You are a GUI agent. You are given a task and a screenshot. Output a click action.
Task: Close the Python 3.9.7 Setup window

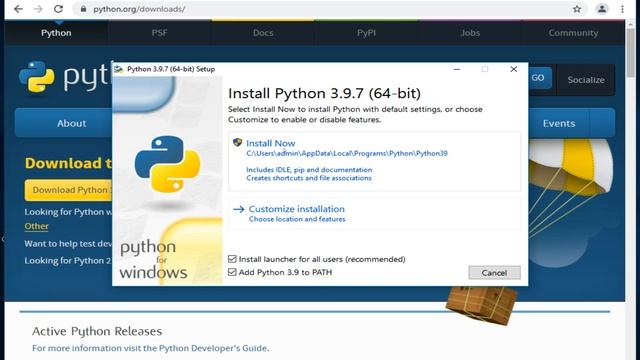(x=513, y=69)
